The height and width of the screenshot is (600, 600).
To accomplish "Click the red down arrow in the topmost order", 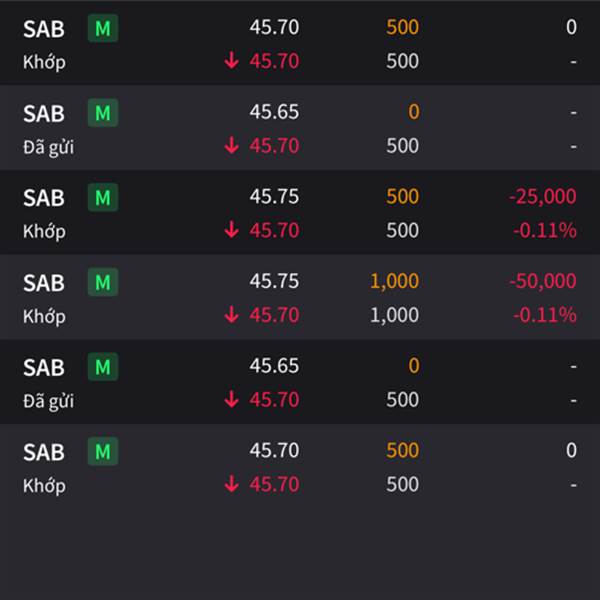I will 232,60.
